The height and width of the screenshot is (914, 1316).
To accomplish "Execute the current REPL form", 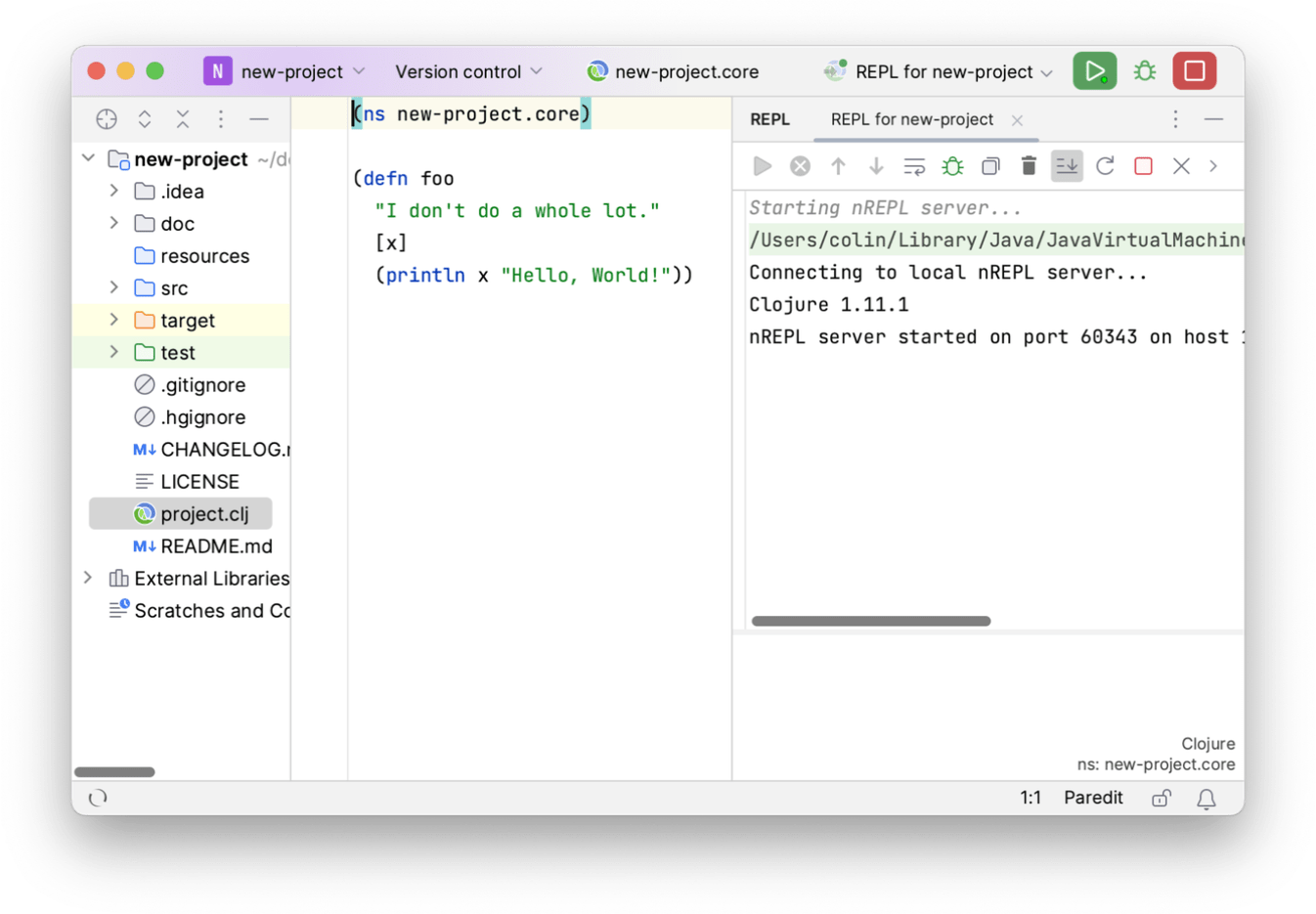I will coord(763,166).
